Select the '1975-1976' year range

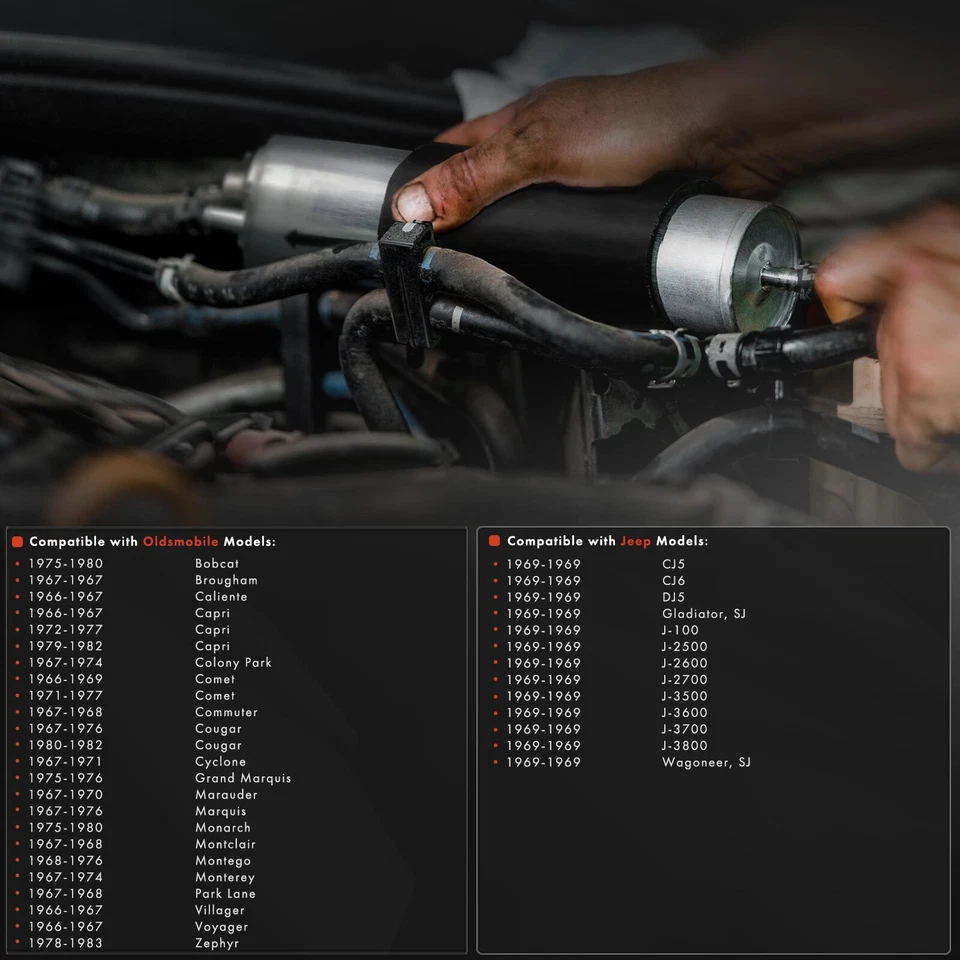(66, 778)
